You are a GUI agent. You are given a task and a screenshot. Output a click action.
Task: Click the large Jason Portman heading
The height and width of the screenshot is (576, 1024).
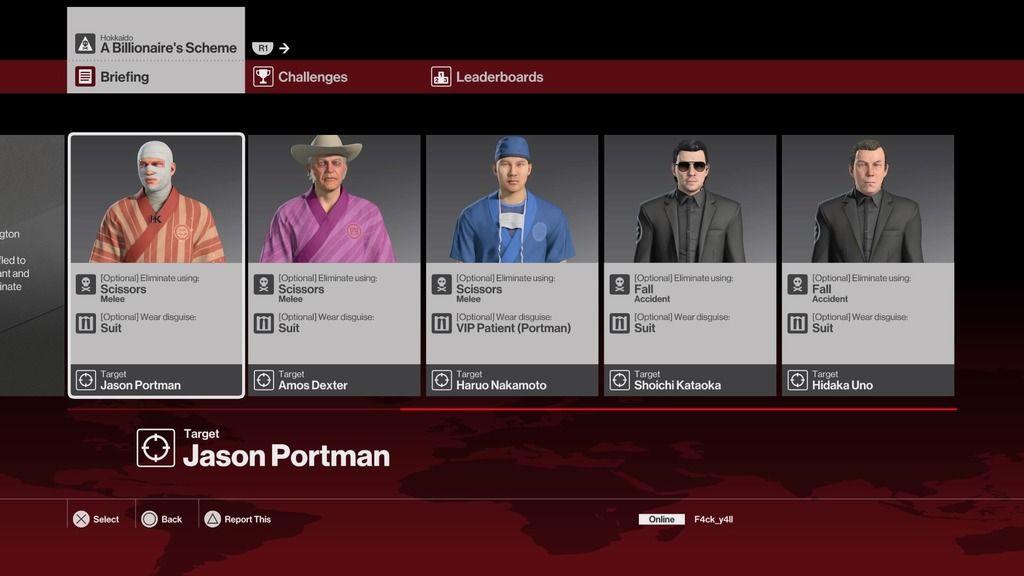(x=287, y=456)
